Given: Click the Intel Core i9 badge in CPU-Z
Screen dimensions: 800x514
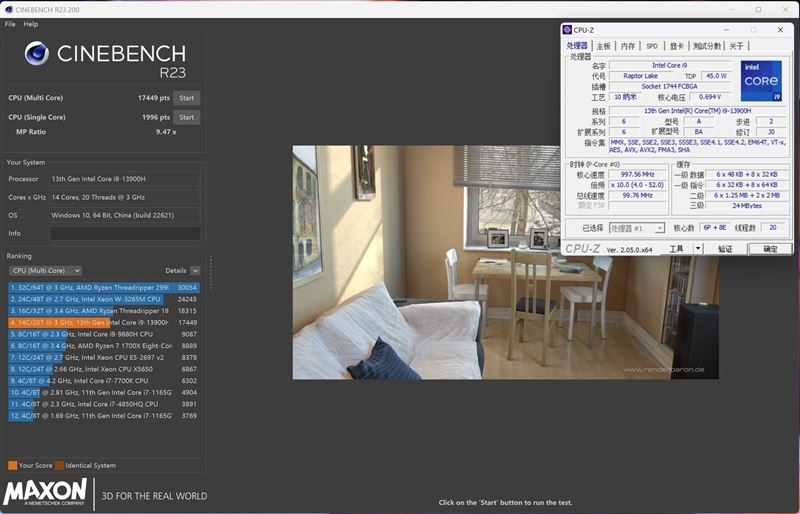Looking at the screenshot, I should [x=761, y=81].
